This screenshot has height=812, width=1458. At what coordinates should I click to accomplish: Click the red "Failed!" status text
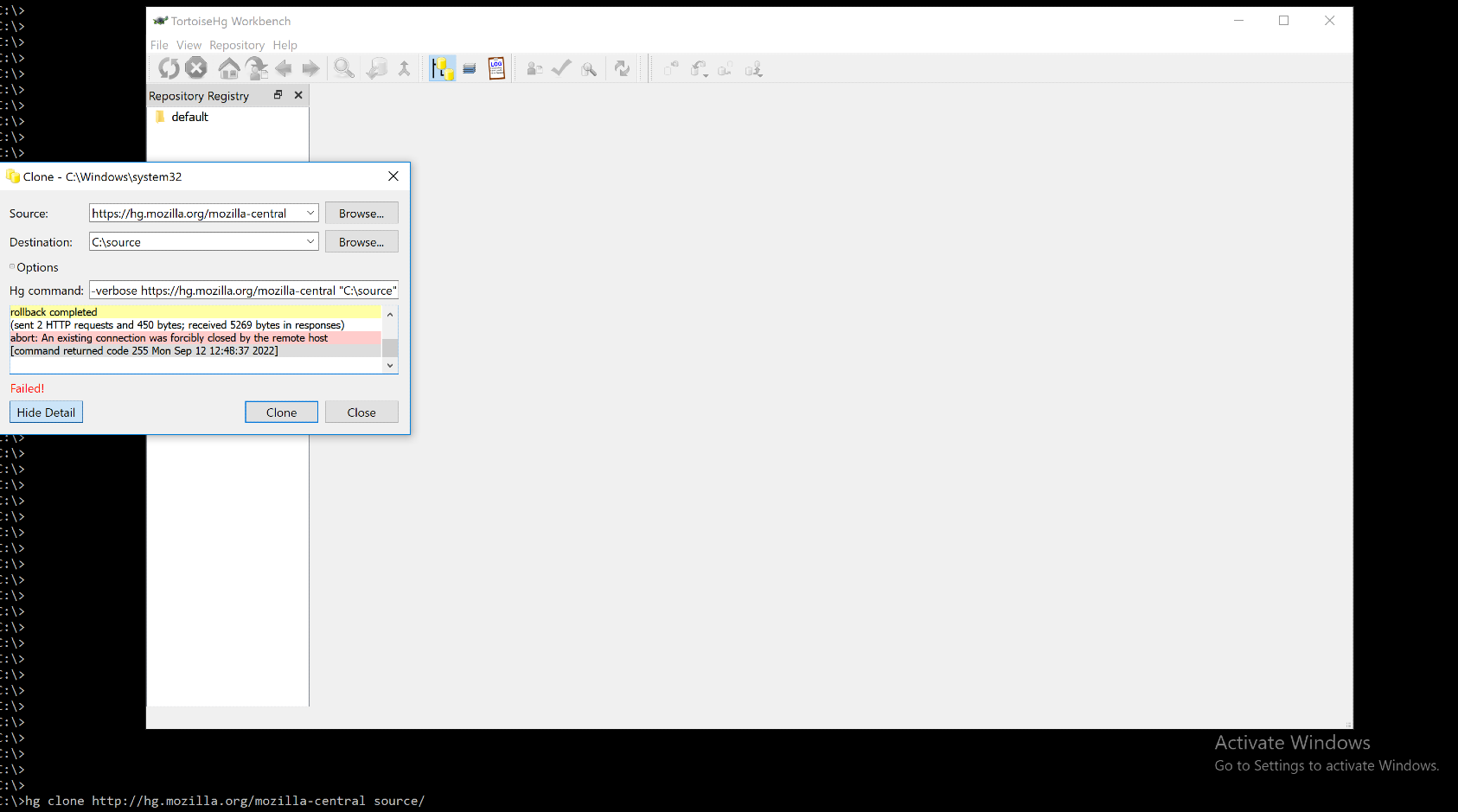(x=28, y=388)
